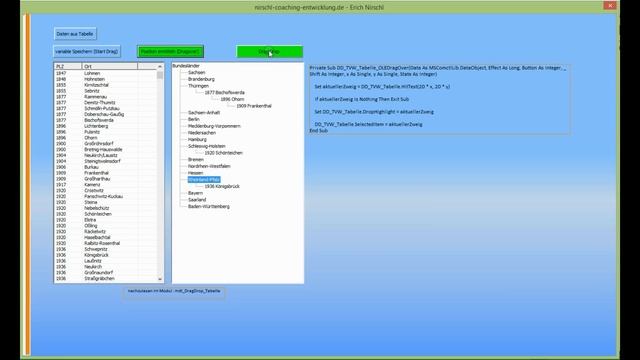Select the Berlin tree node
640x360 pixels.
point(194,119)
